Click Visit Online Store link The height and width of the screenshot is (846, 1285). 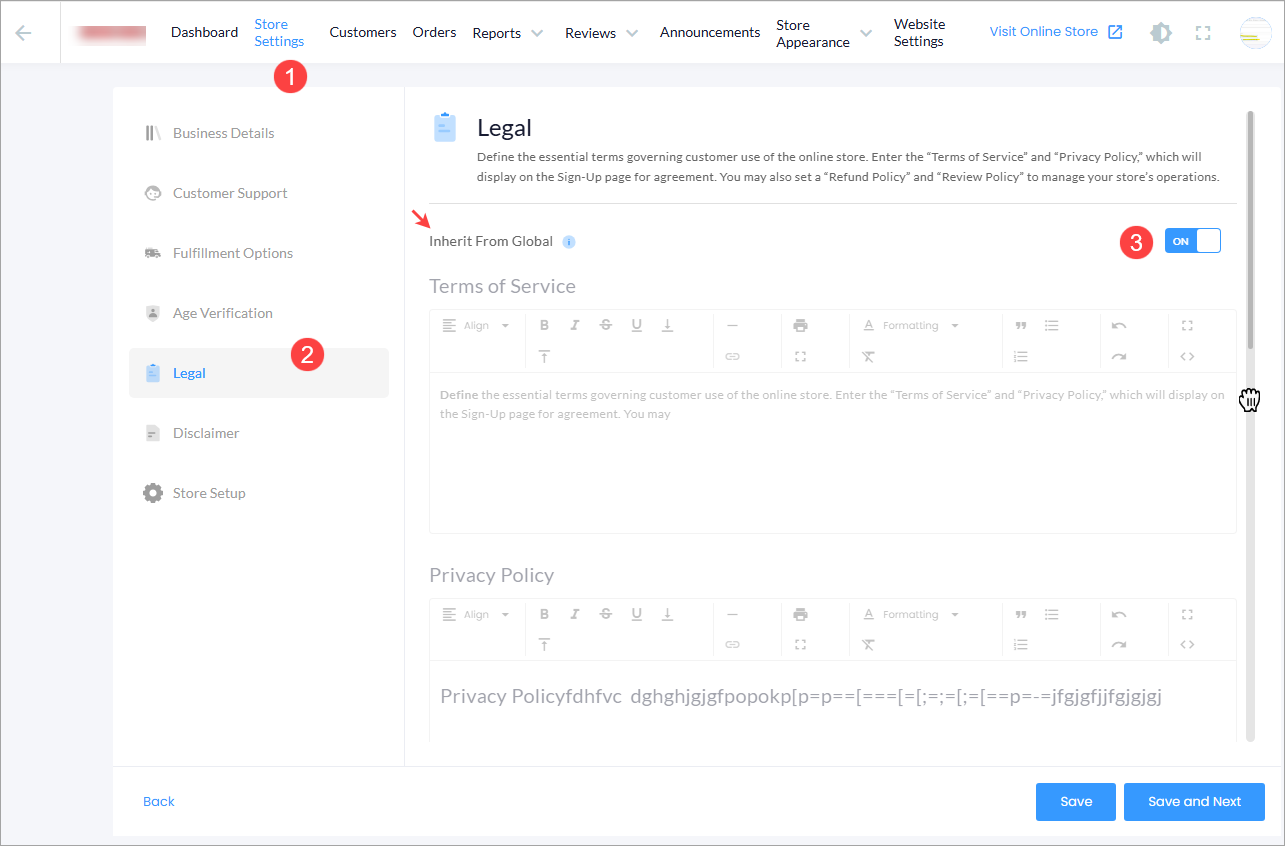click(1056, 32)
